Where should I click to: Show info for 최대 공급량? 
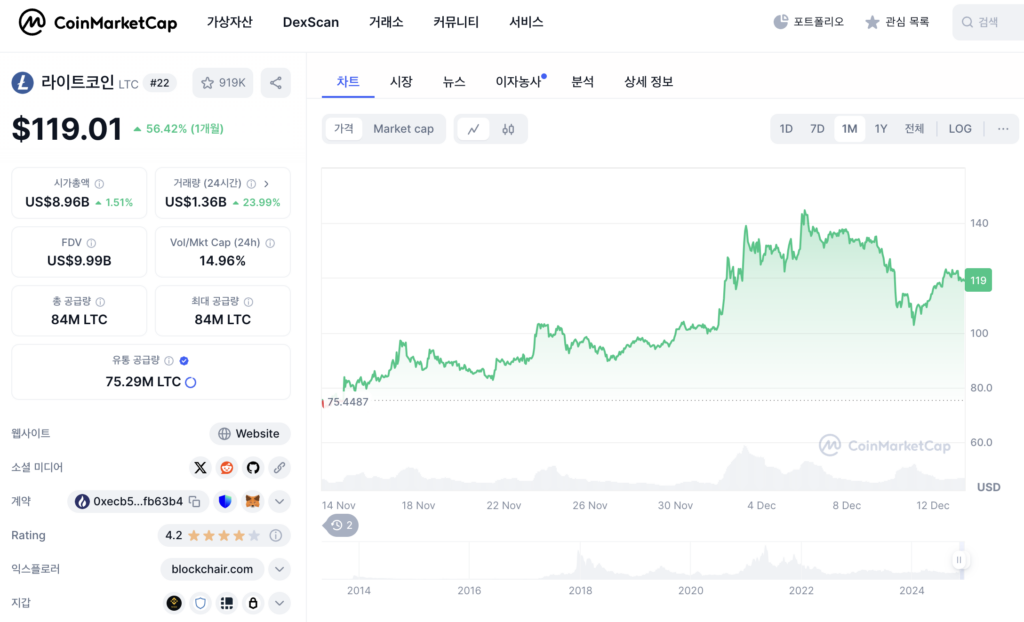coord(248,302)
